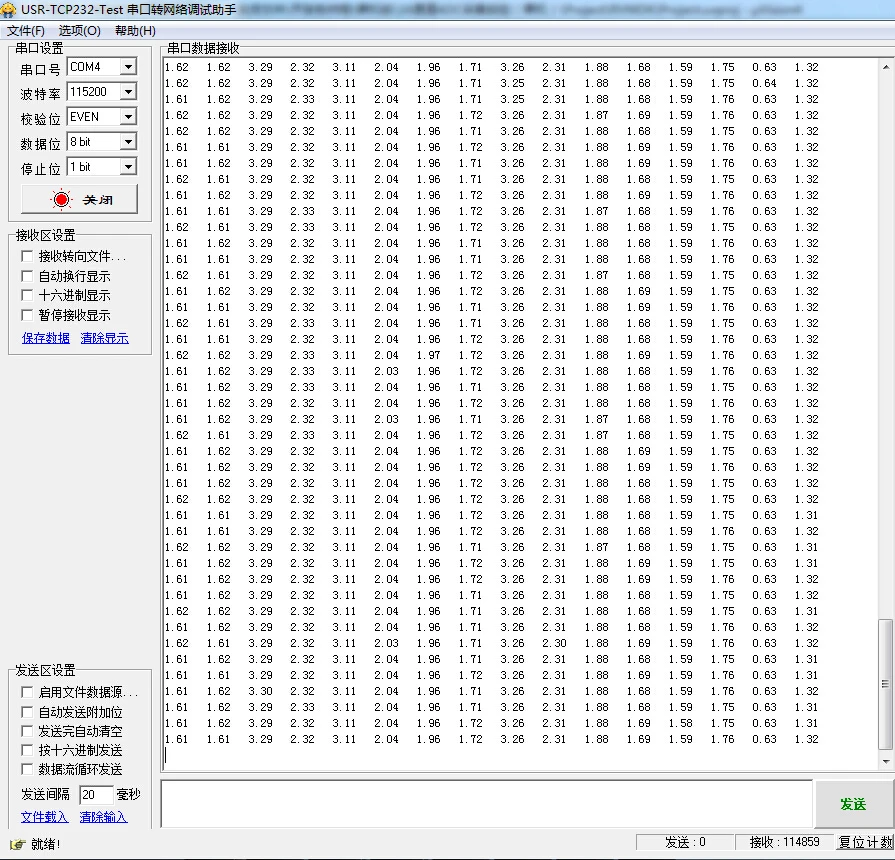Click the 清除显示 link
The height and width of the screenshot is (860, 895).
pos(104,338)
